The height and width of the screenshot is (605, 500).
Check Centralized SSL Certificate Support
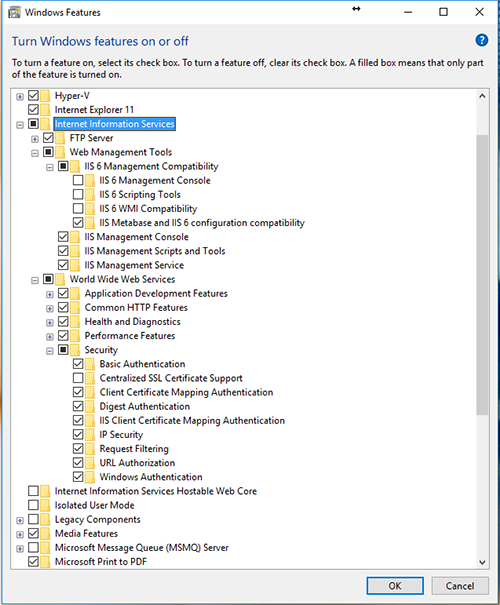pyautogui.click(x=78, y=378)
